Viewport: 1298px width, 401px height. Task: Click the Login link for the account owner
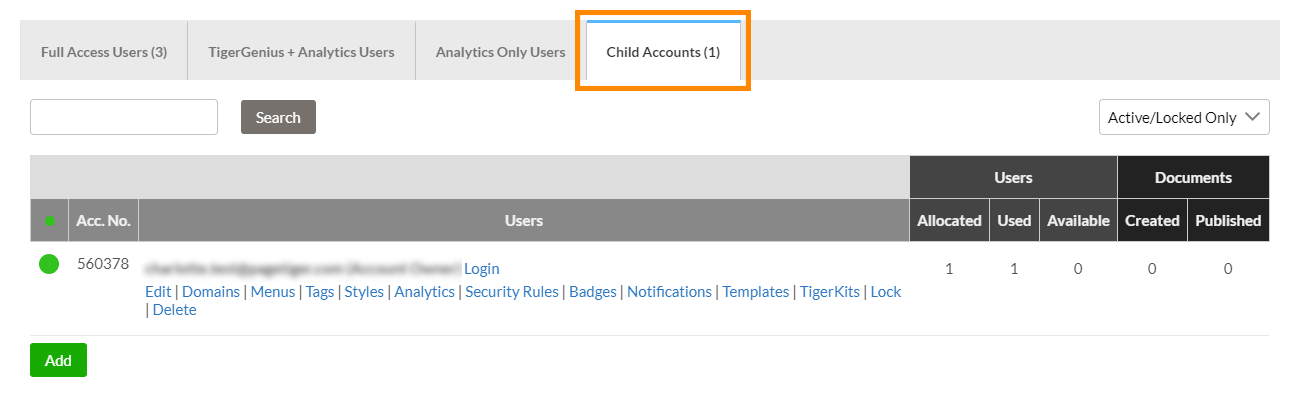click(x=482, y=268)
